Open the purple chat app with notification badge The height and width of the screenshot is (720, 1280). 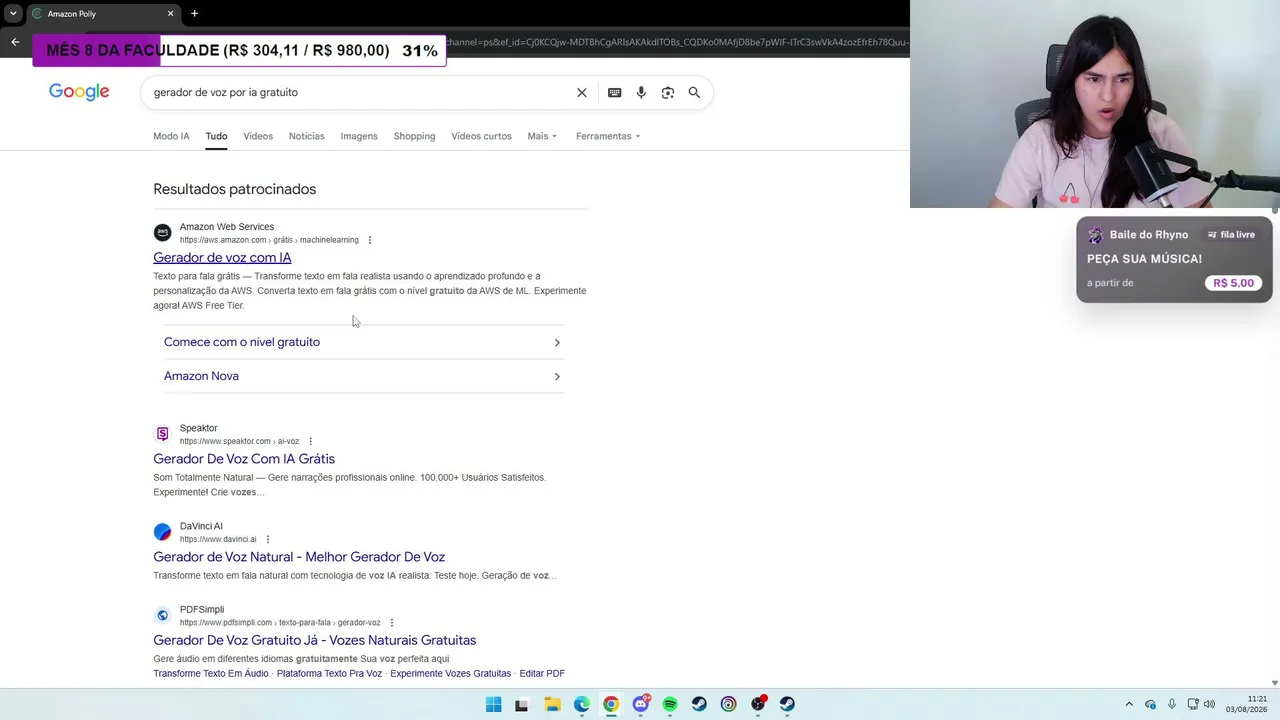tap(641, 704)
